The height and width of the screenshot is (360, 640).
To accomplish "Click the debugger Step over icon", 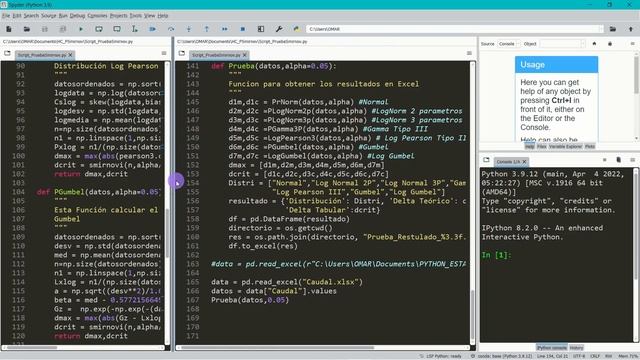I will (x=171, y=29).
